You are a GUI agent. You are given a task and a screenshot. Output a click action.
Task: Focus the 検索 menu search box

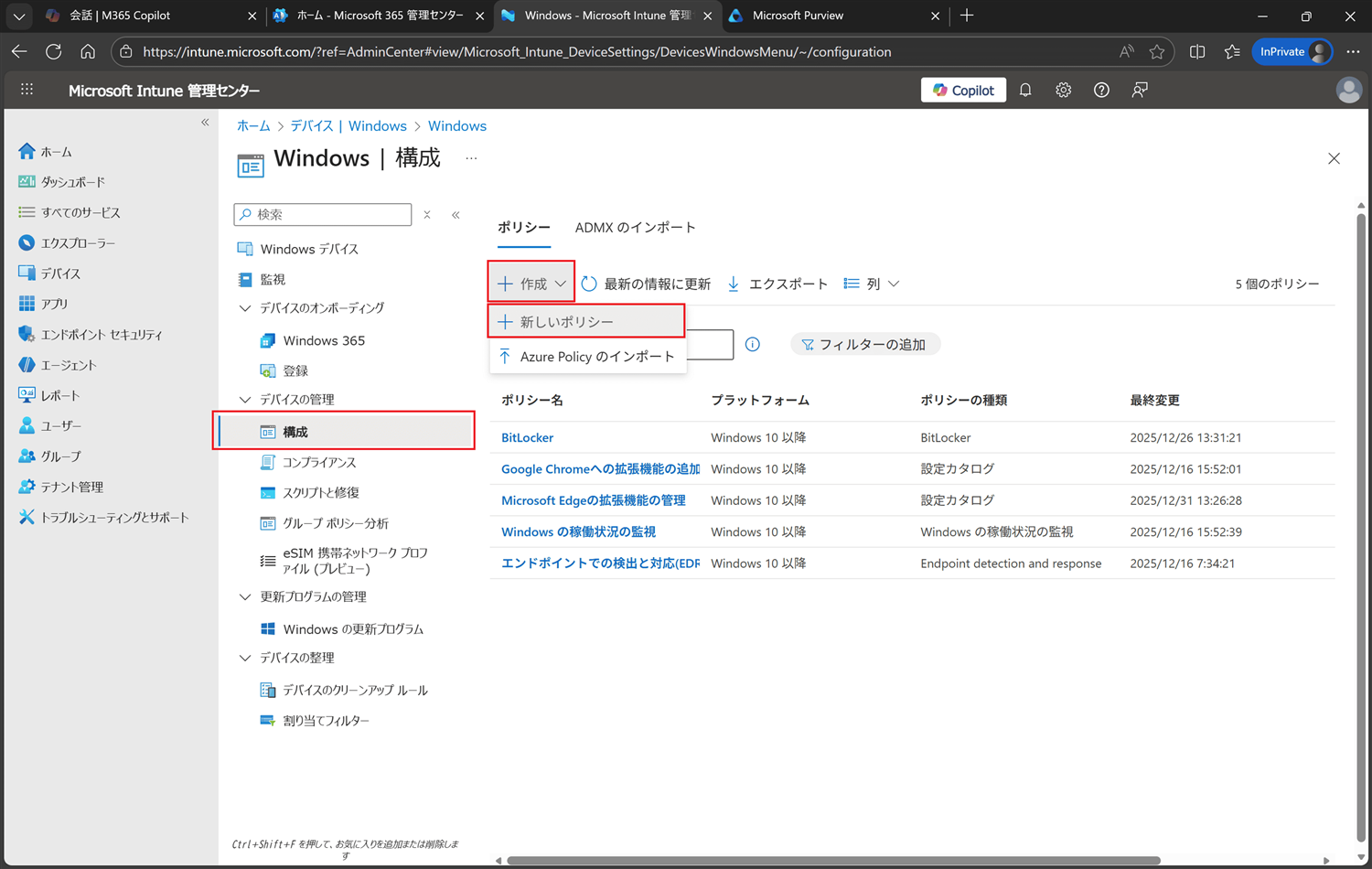323,214
